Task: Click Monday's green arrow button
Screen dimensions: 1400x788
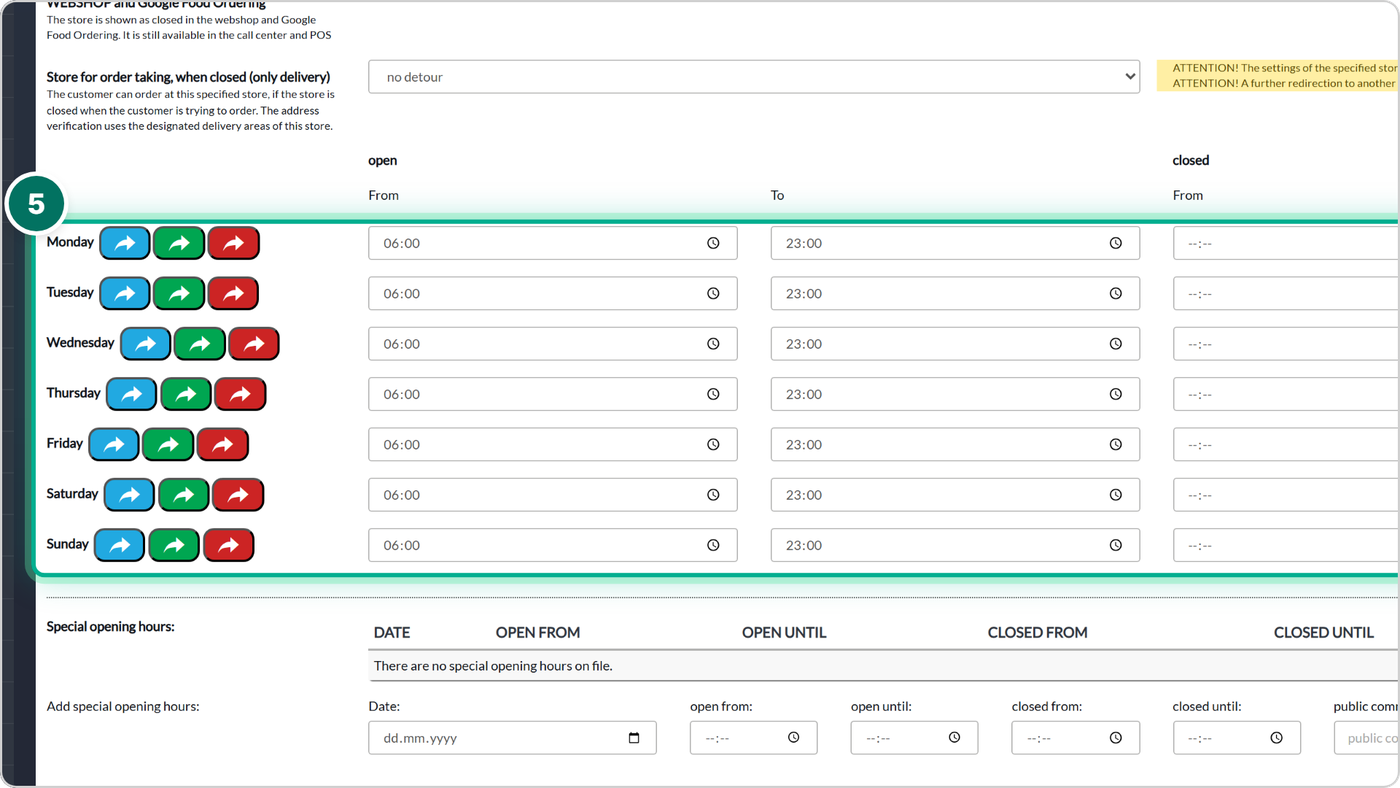Action: click(x=179, y=243)
